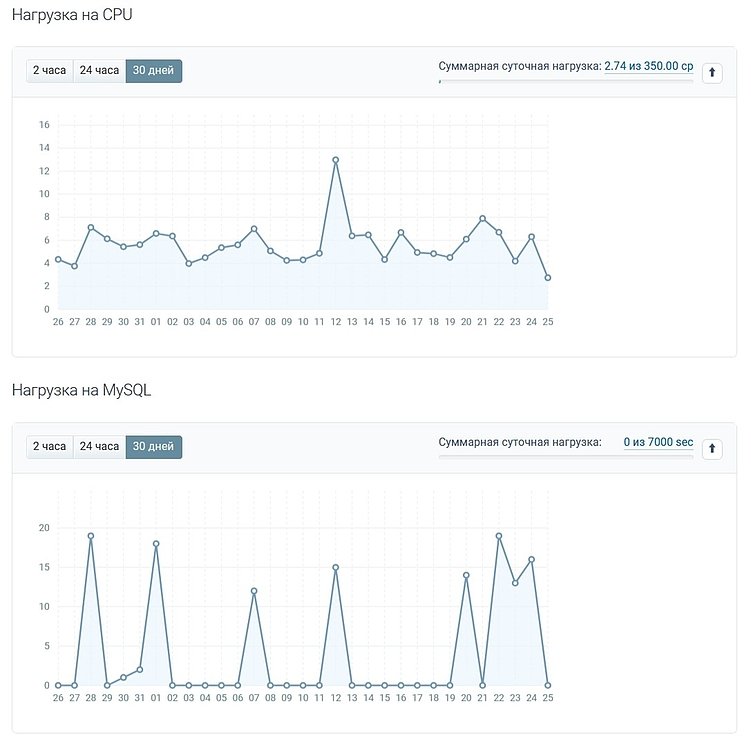Click the MySQL chart point on day 01
This screenshot has width=751, height=739.
click(x=156, y=544)
